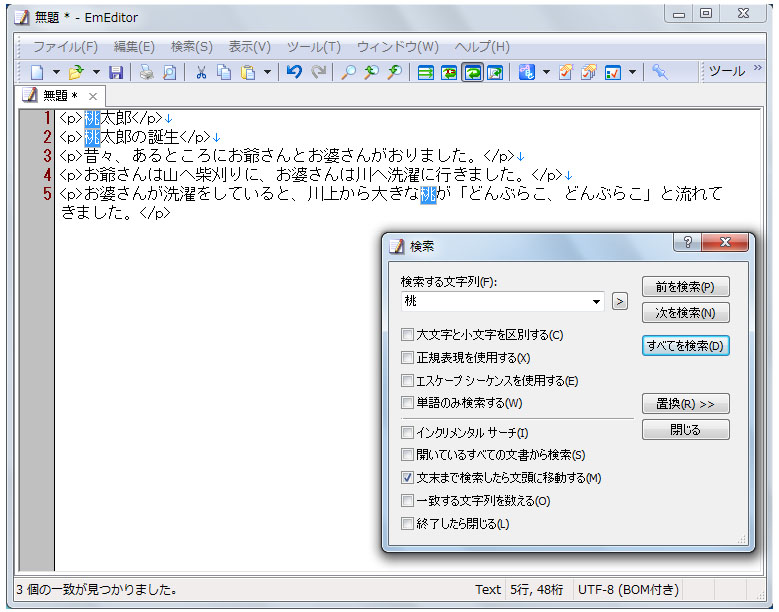Click the ? help button in 検索 dialog
The width and height of the screenshot is (779, 612).
point(688,242)
